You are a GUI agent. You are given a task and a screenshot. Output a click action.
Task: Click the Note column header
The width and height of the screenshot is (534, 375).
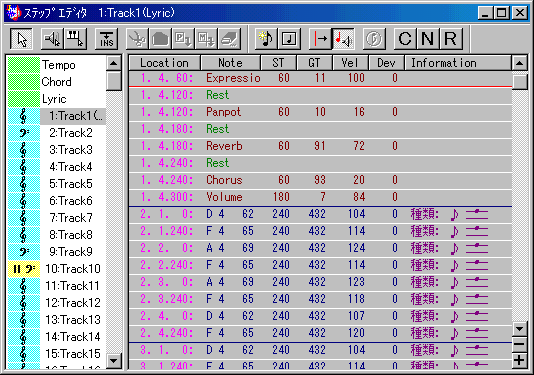(231, 63)
